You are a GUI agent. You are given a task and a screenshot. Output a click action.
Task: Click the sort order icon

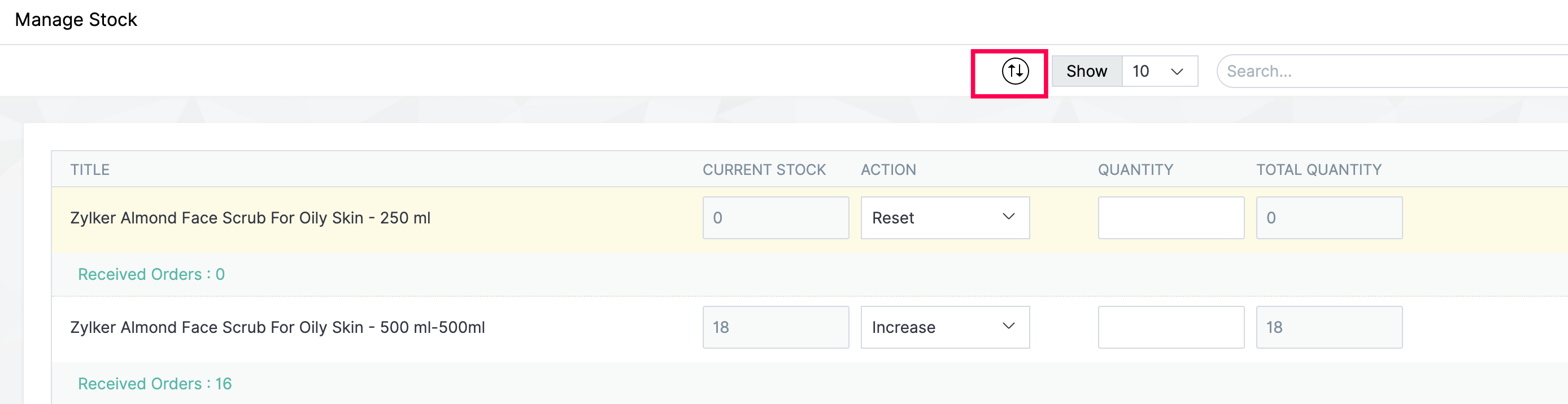pyautogui.click(x=1014, y=71)
